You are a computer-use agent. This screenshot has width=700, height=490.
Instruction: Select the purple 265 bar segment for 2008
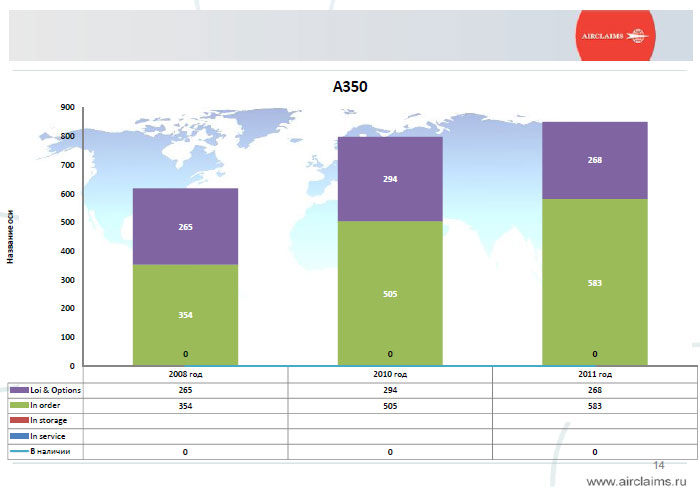pyautogui.click(x=185, y=226)
